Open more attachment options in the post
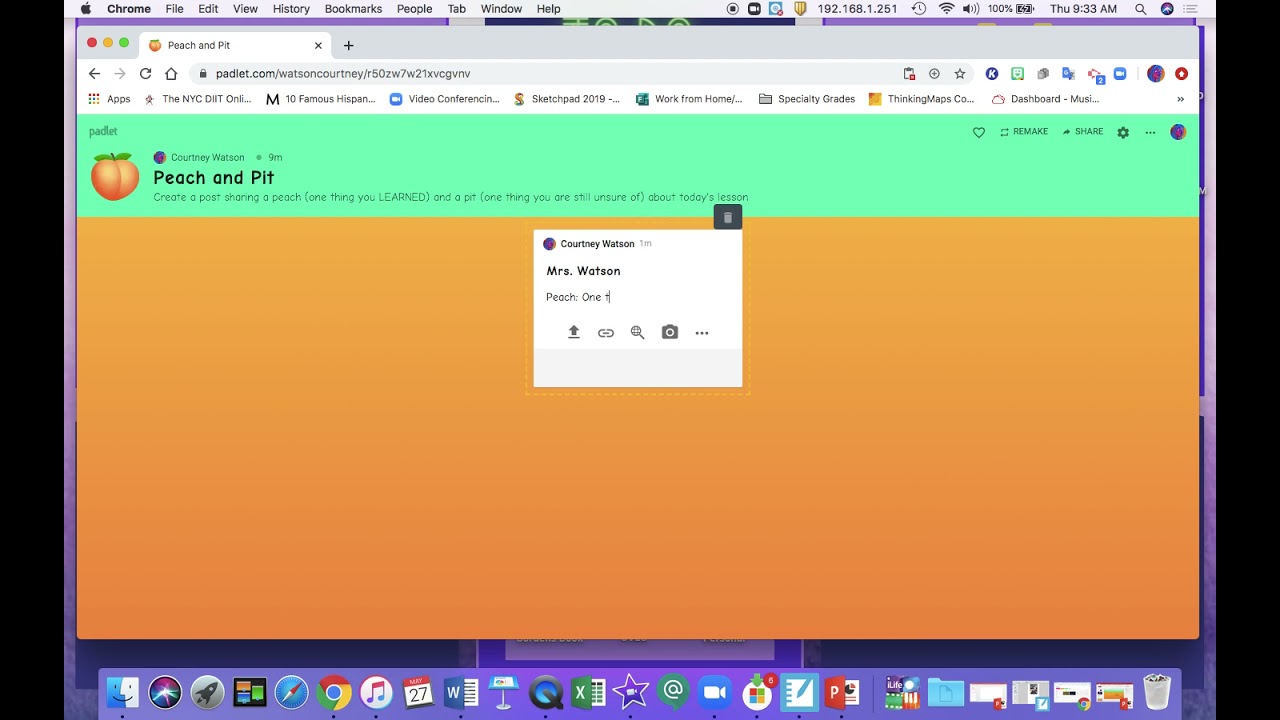 point(702,333)
